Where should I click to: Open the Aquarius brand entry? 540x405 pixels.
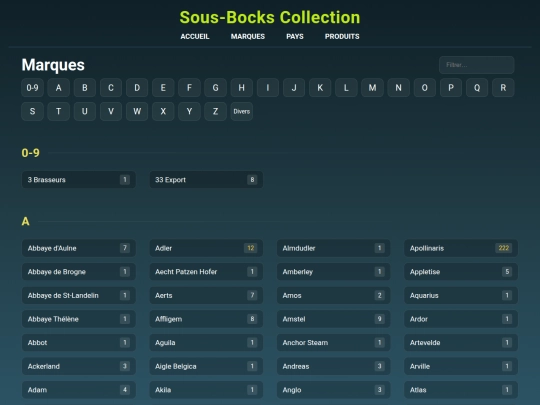[x=461, y=295]
